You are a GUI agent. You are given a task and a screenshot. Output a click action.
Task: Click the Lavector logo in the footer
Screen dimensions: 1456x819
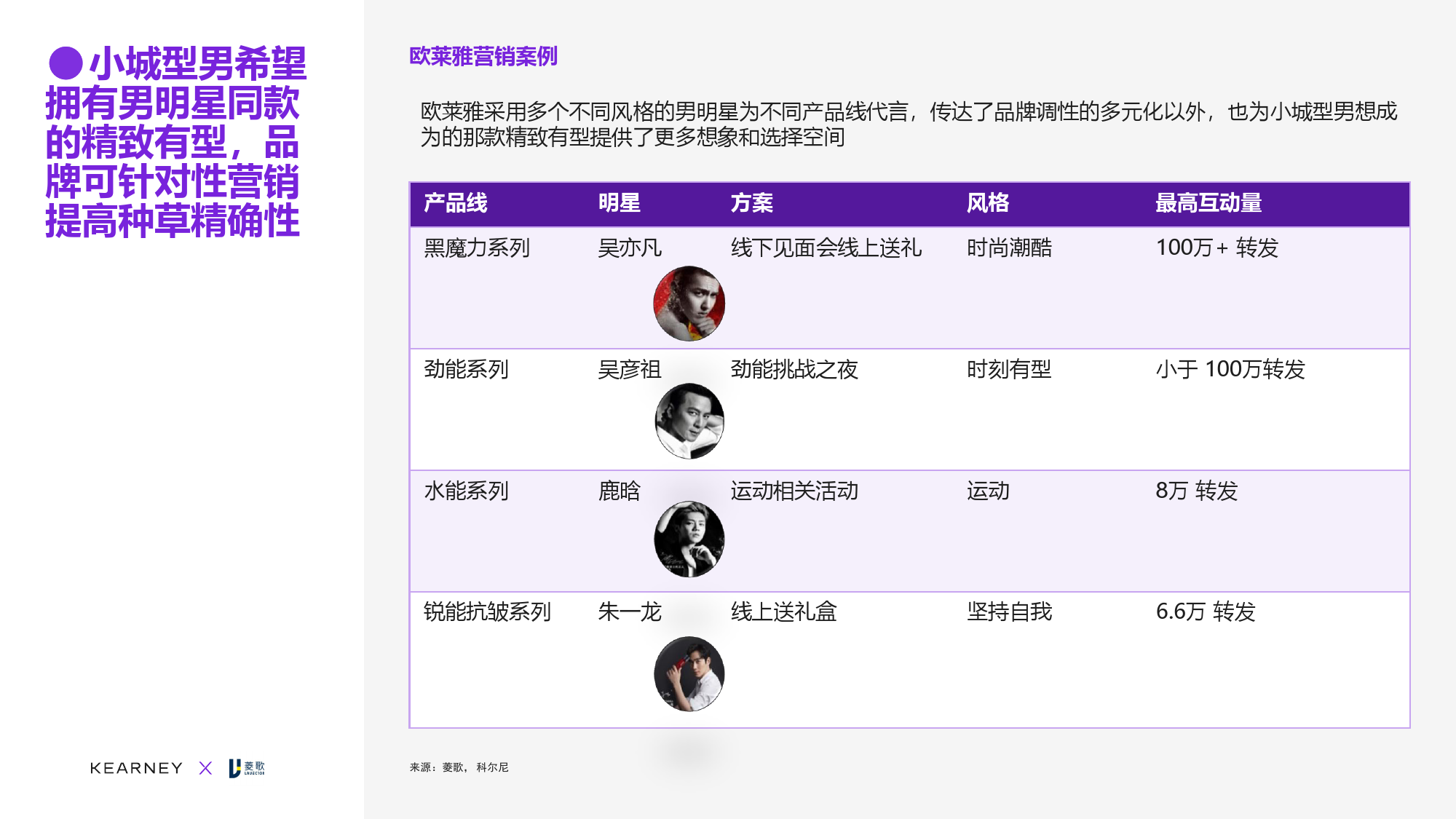247,768
